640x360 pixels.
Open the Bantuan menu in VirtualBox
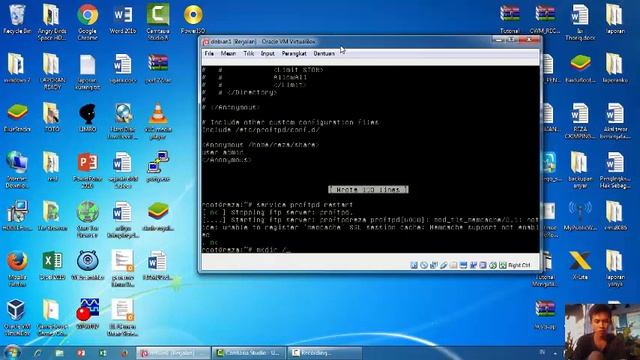(324, 53)
